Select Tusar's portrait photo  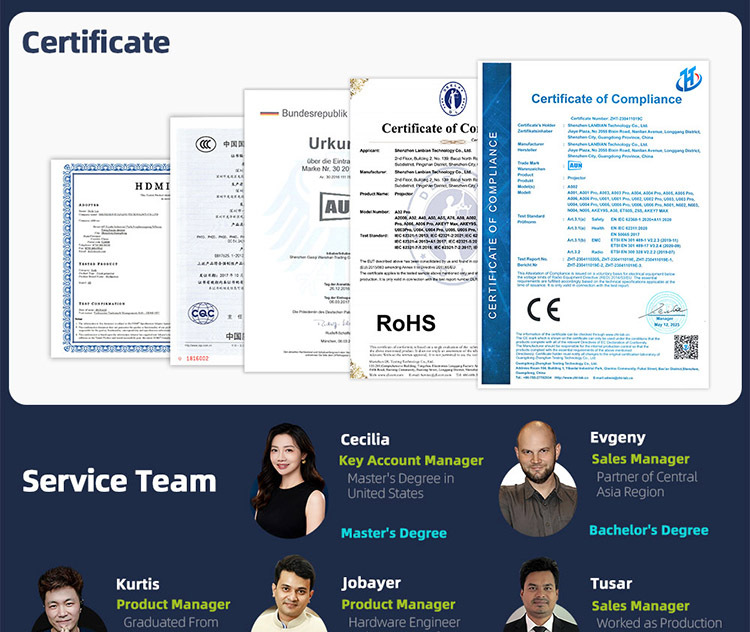tap(540, 595)
